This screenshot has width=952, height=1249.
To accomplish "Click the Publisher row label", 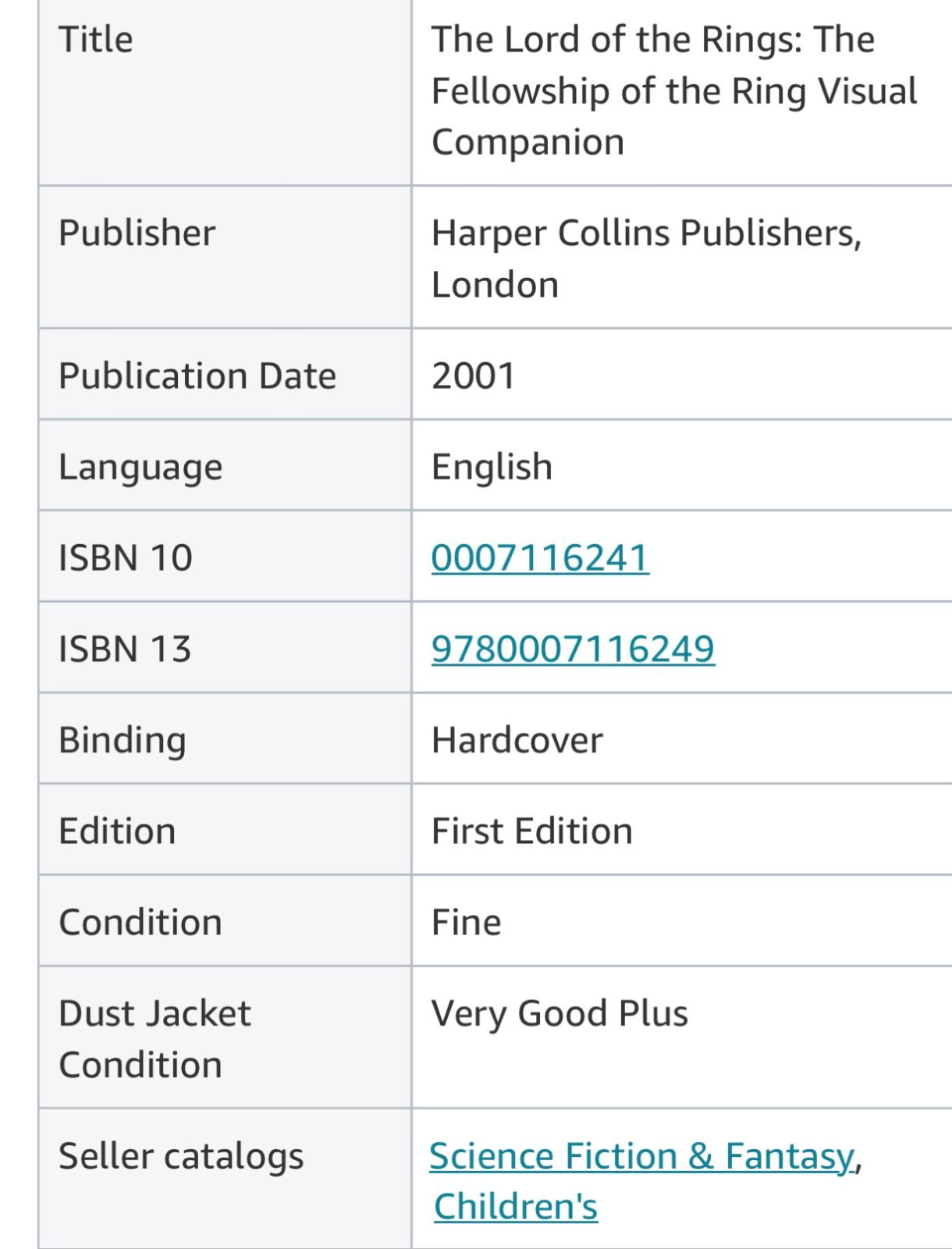I will pyautogui.click(x=137, y=233).
